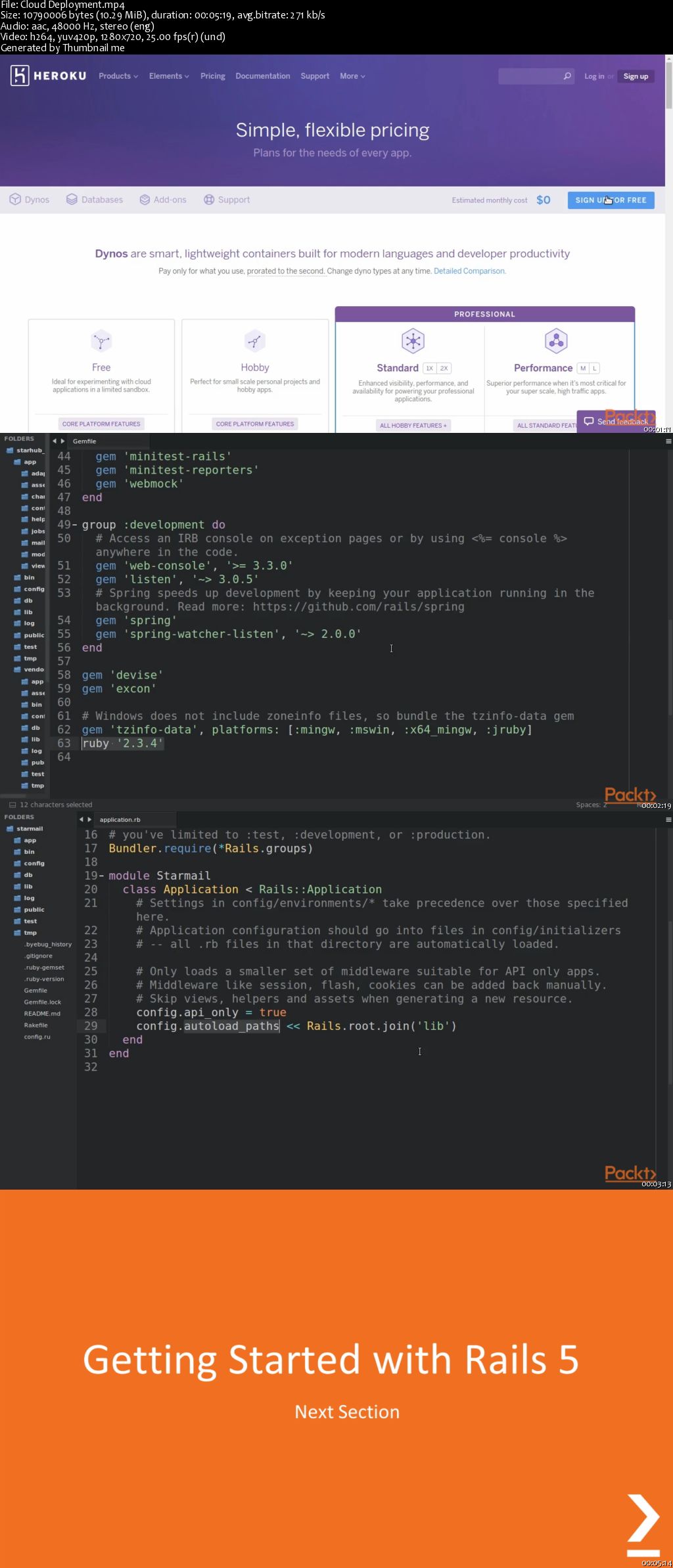Screen dimensions: 673x1568
Task: Click the tmp folder icon under starmail
Action: pyautogui.click(x=18, y=933)
